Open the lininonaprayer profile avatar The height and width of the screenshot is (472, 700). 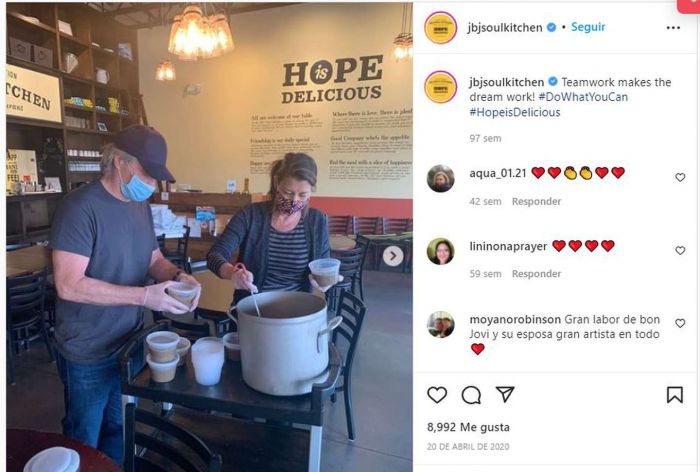coord(441,251)
